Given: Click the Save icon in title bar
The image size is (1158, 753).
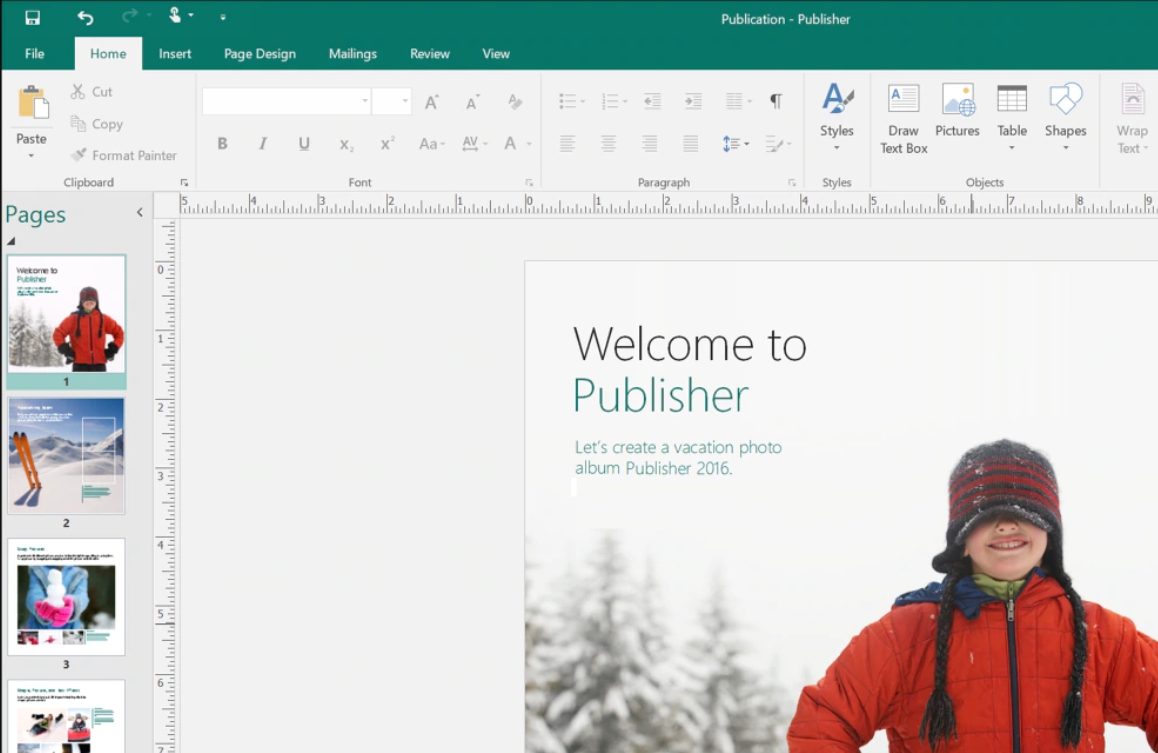Looking at the screenshot, I should 32,17.
